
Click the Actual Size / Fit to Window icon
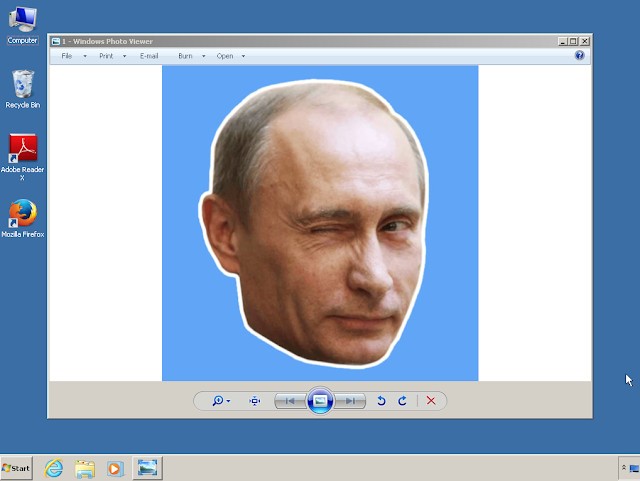tap(255, 401)
